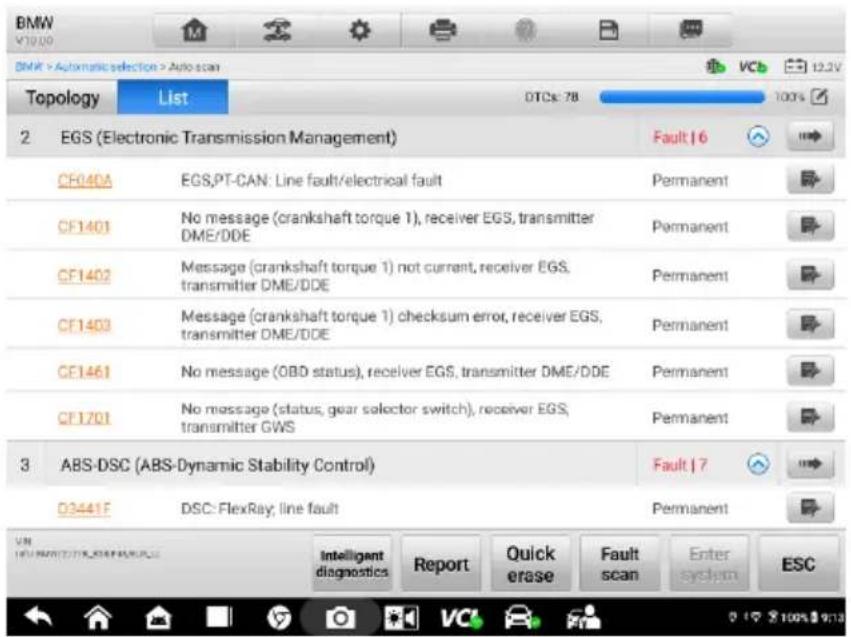
Task: Tap the battery voltage 12.2V indicator
Action: (x=812, y=67)
